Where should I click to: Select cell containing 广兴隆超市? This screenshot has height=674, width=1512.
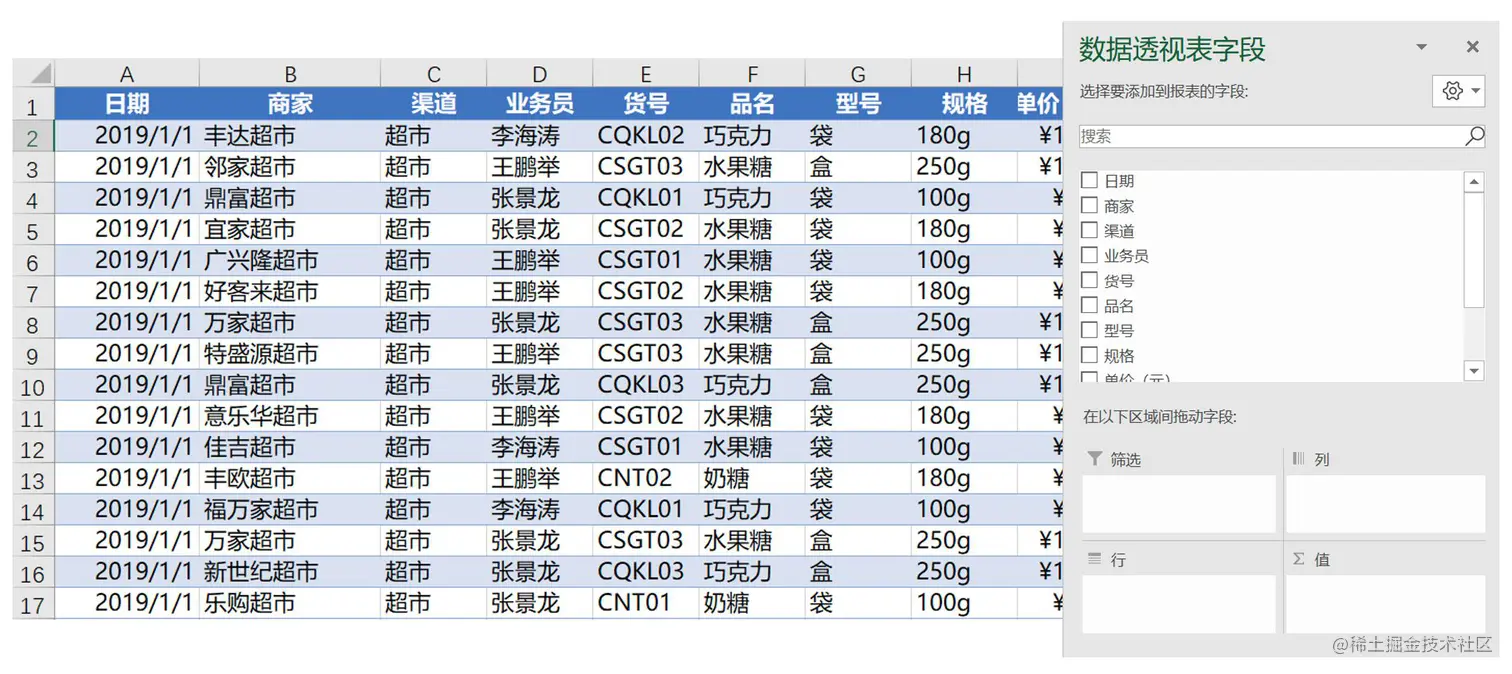(290, 260)
